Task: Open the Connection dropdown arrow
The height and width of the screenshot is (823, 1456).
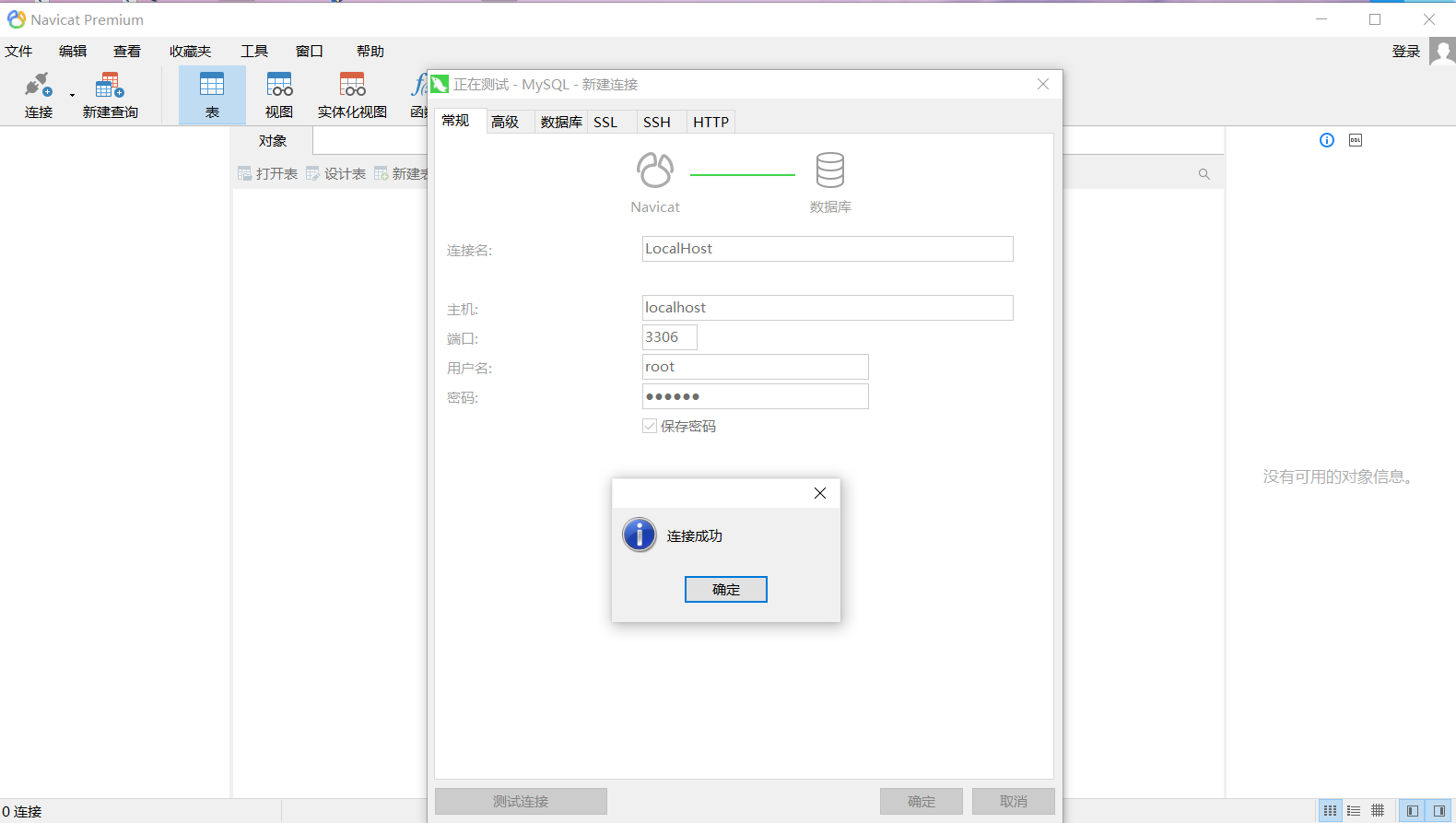Action: [x=72, y=96]
